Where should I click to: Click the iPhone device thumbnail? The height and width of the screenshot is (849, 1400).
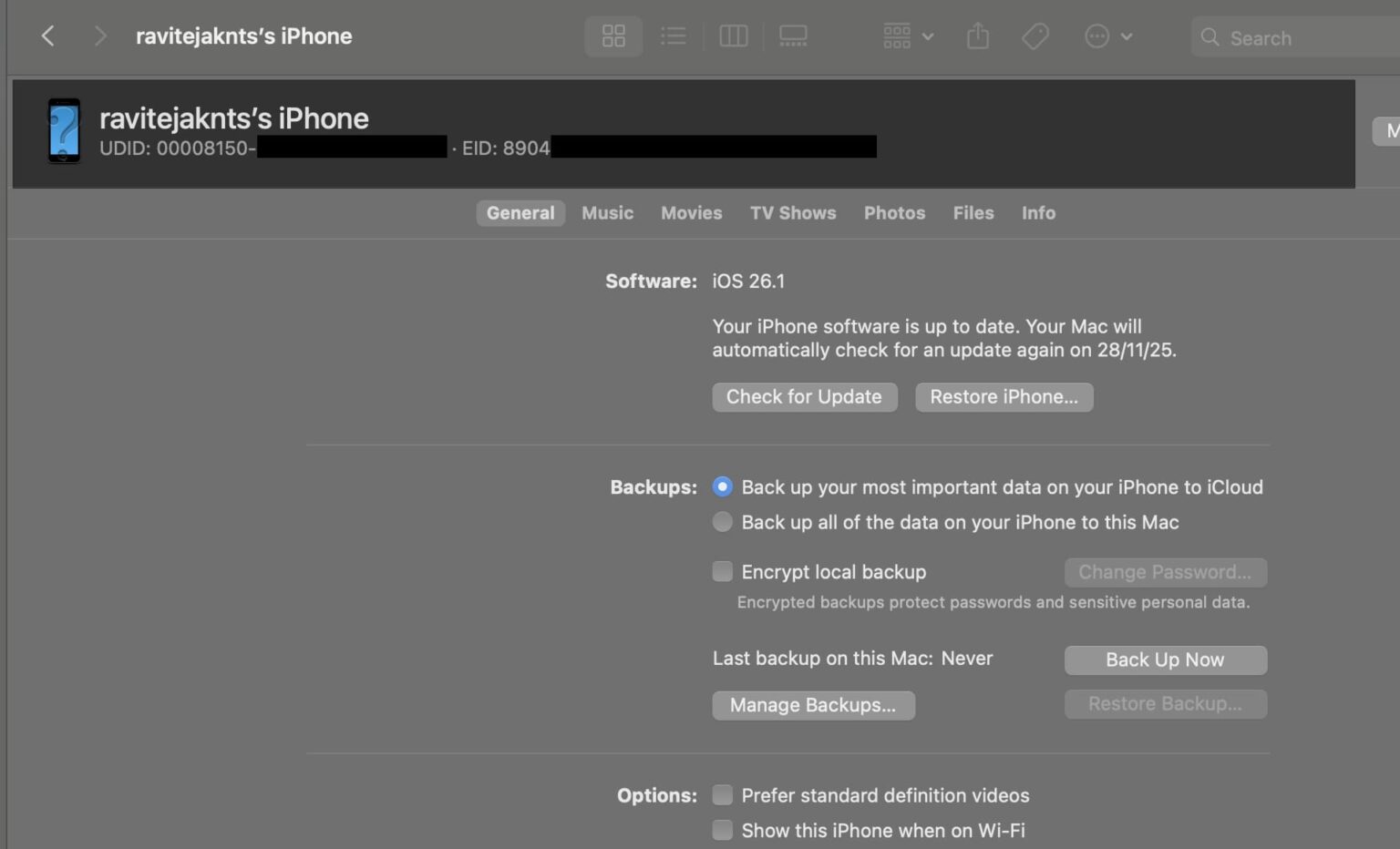point(64,130)
